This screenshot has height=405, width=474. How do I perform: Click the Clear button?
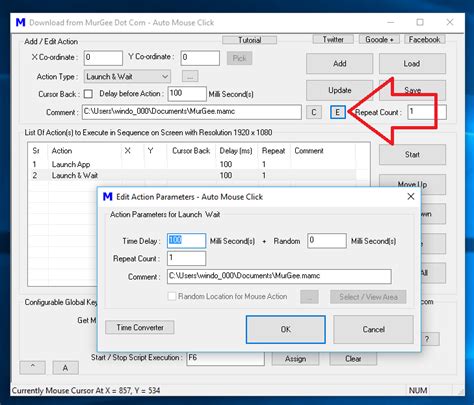353,359
